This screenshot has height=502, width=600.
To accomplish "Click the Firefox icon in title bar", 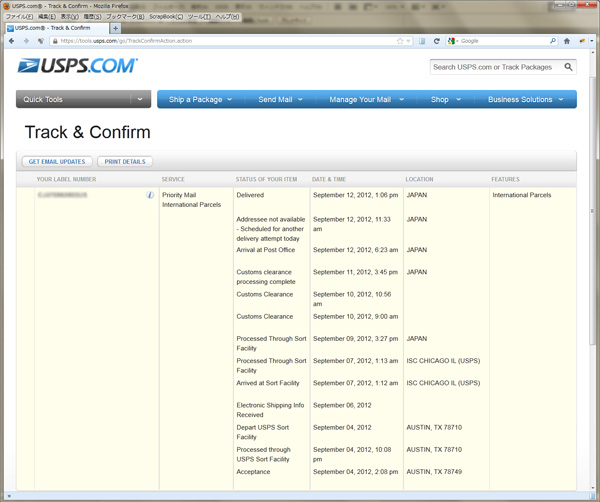I will 7,6.
